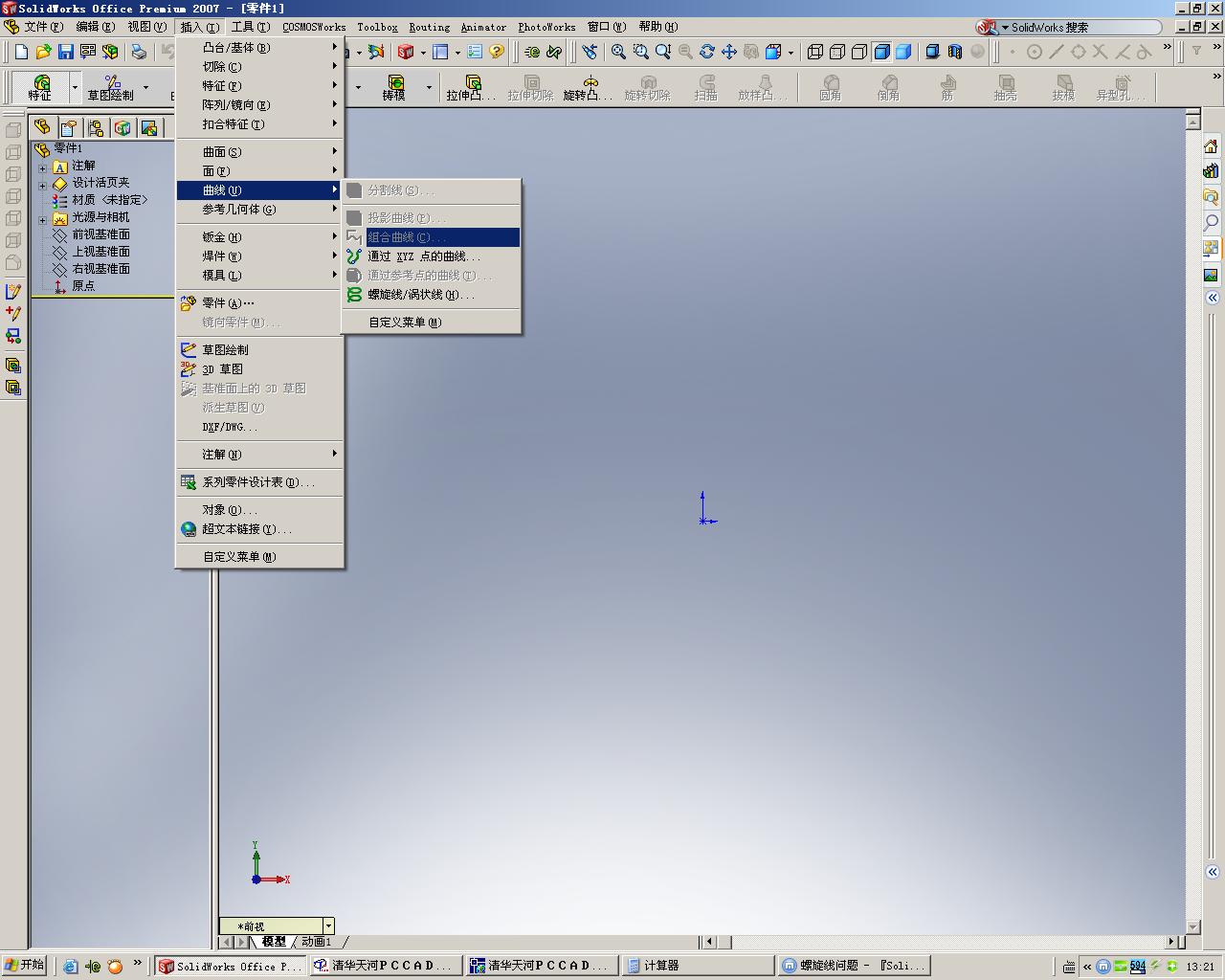Open the 铸模 button dropdown arrow
The image size is (1225, 980).
tap(429, 88)
